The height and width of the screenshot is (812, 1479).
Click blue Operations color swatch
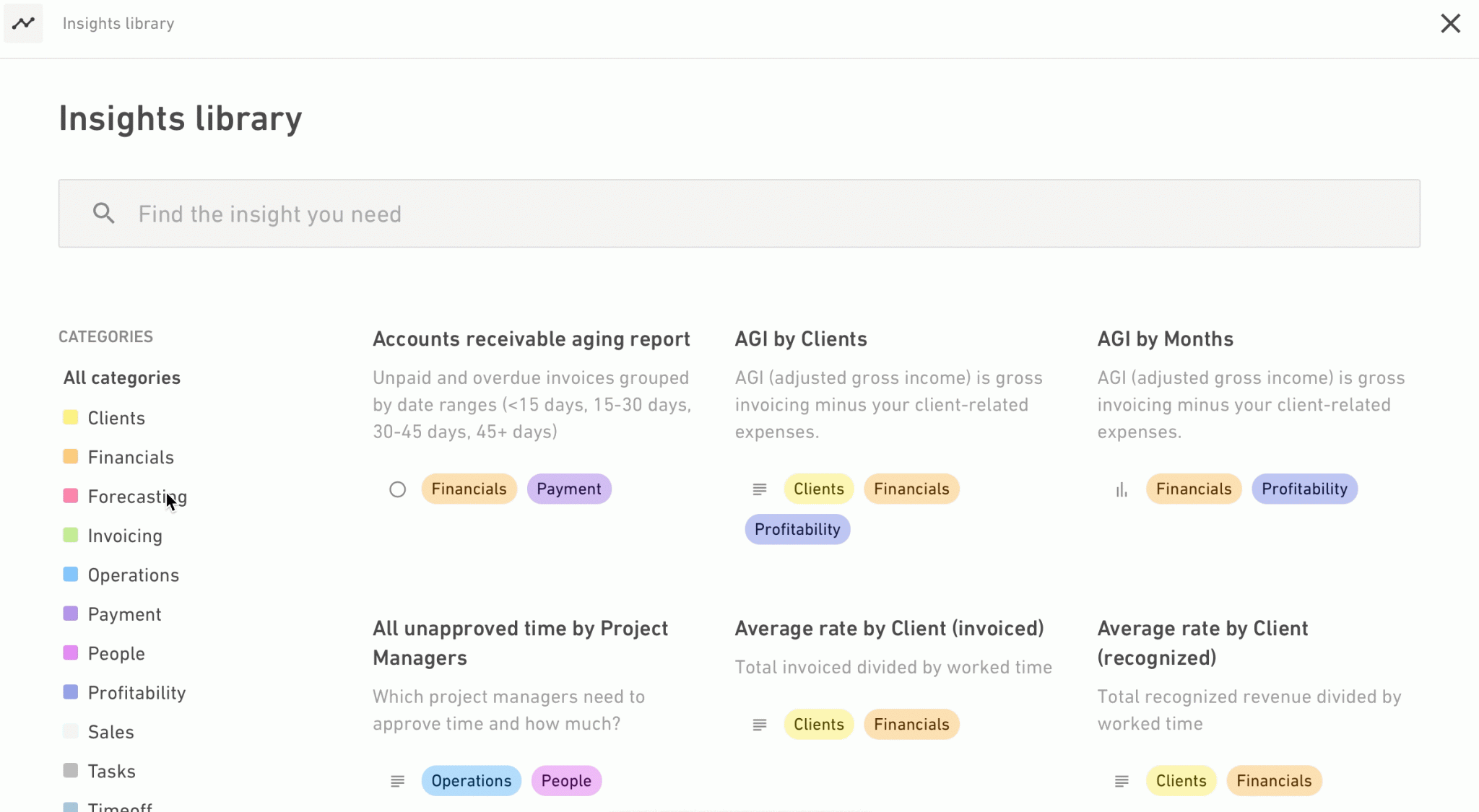pos(71,574)
